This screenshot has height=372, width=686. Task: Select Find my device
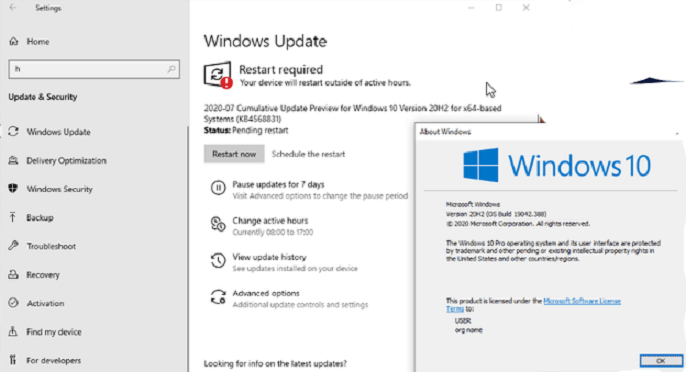pos(54,332)
